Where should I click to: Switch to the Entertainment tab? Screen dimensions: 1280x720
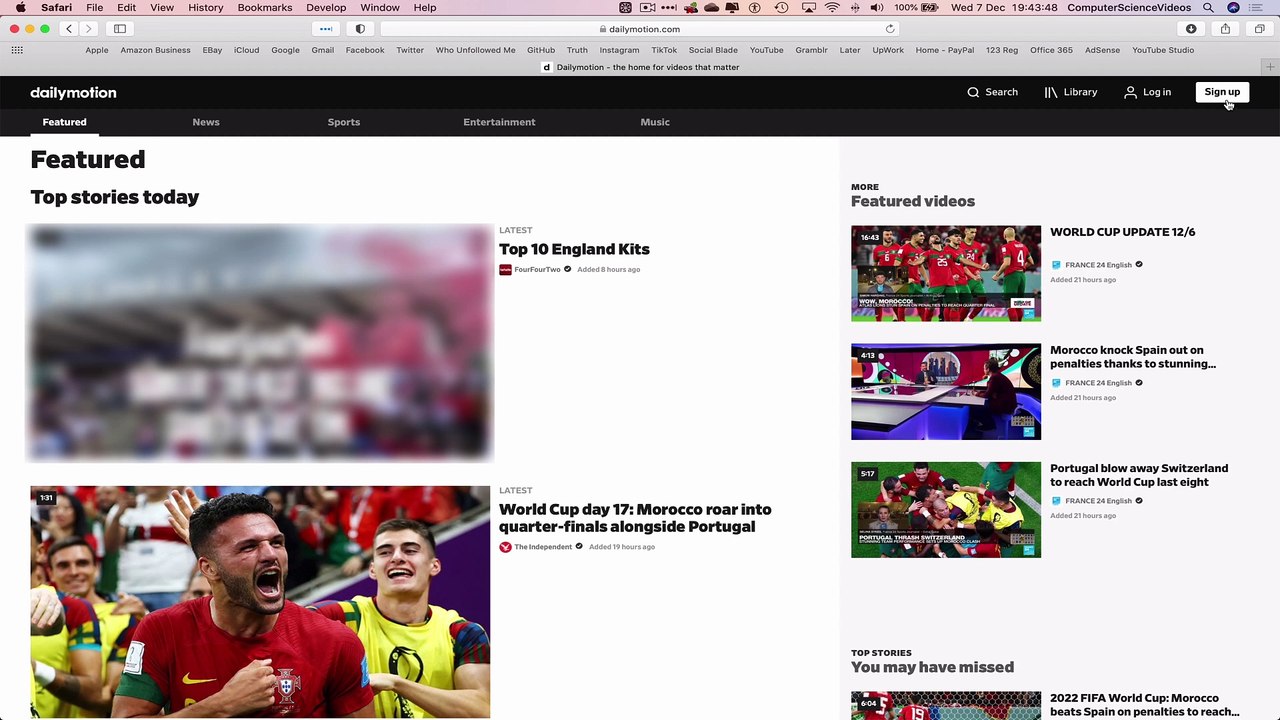[x=499, y=122]
